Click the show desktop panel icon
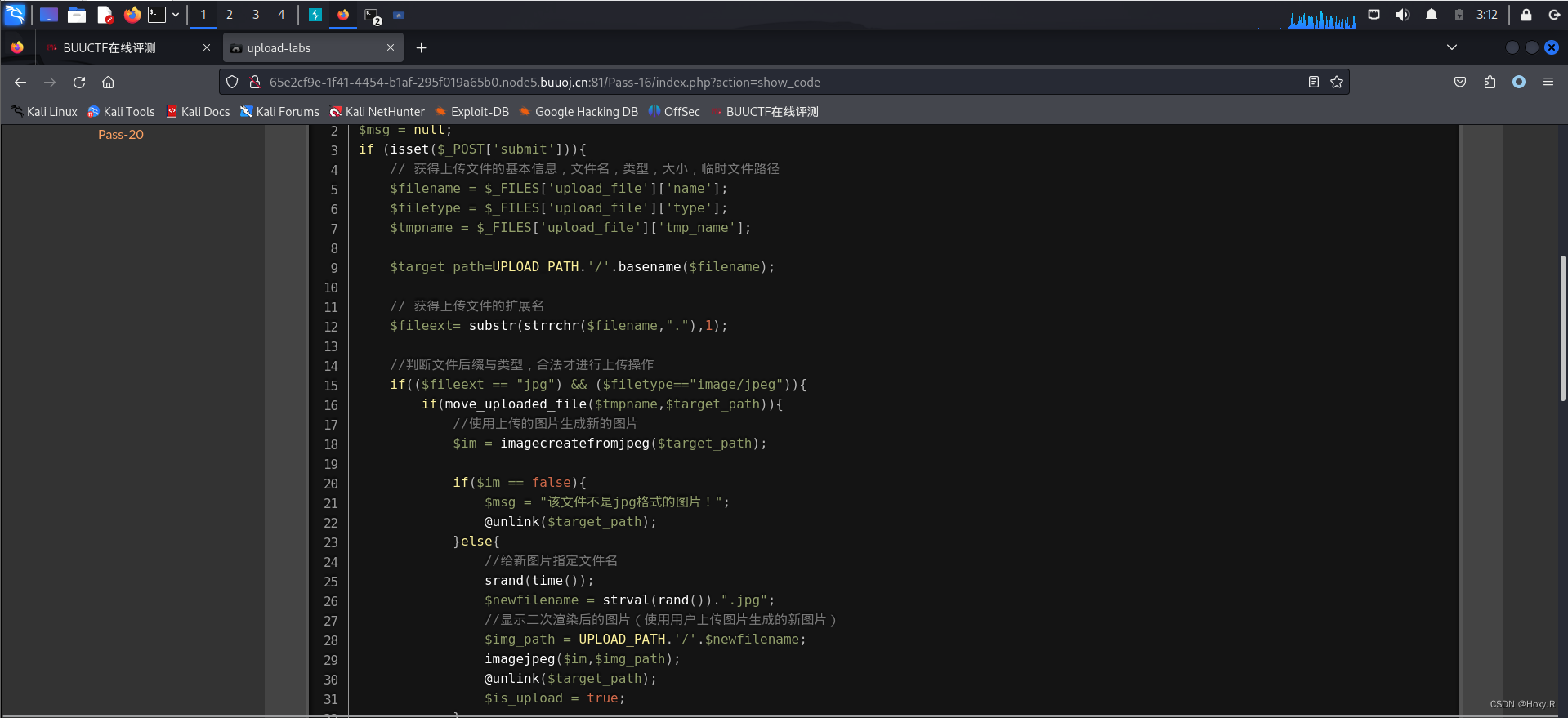 tap(49, 15)
